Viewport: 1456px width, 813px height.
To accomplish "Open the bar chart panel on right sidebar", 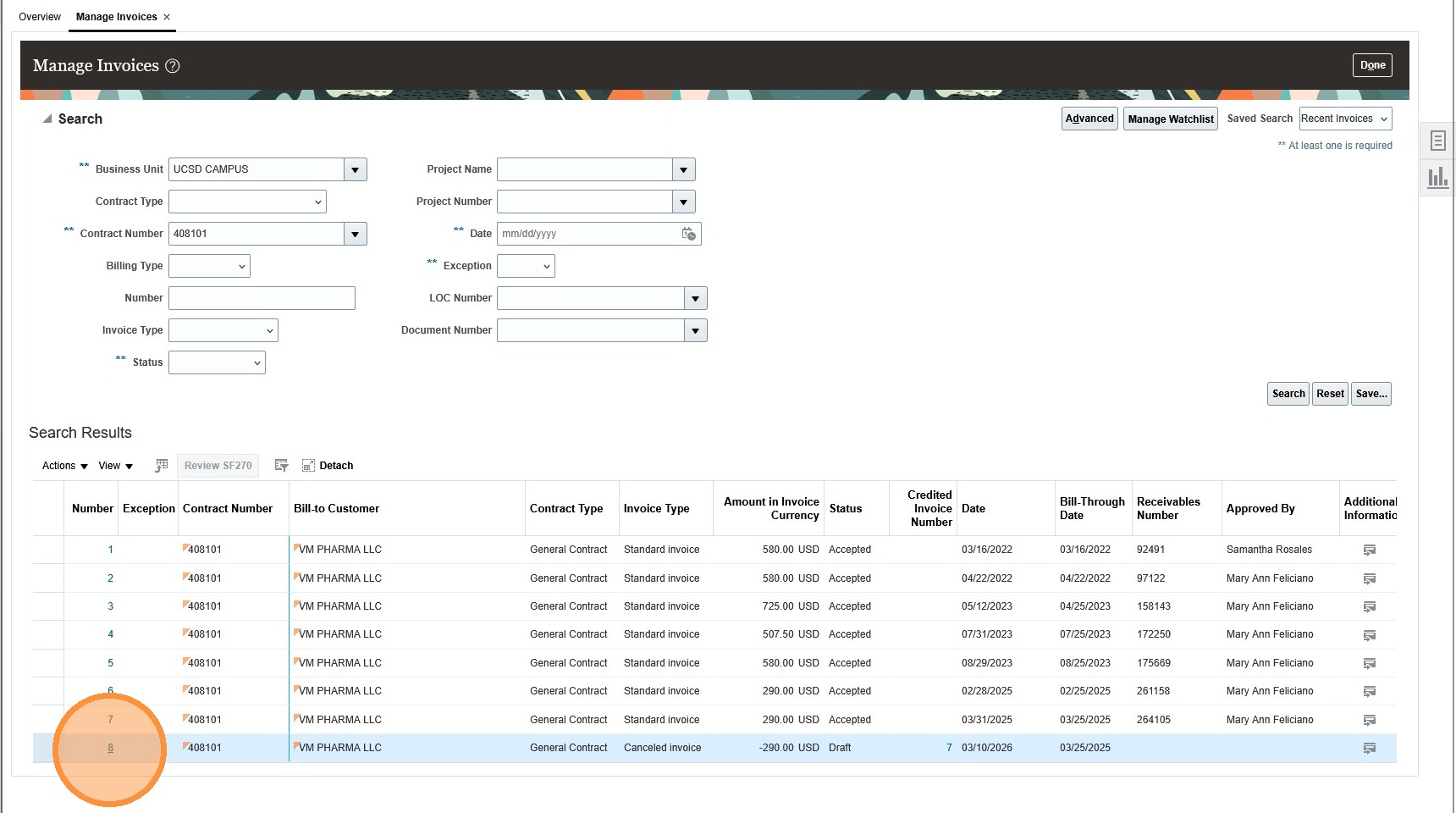I will pyautogui.click(x=1437, y=177).
